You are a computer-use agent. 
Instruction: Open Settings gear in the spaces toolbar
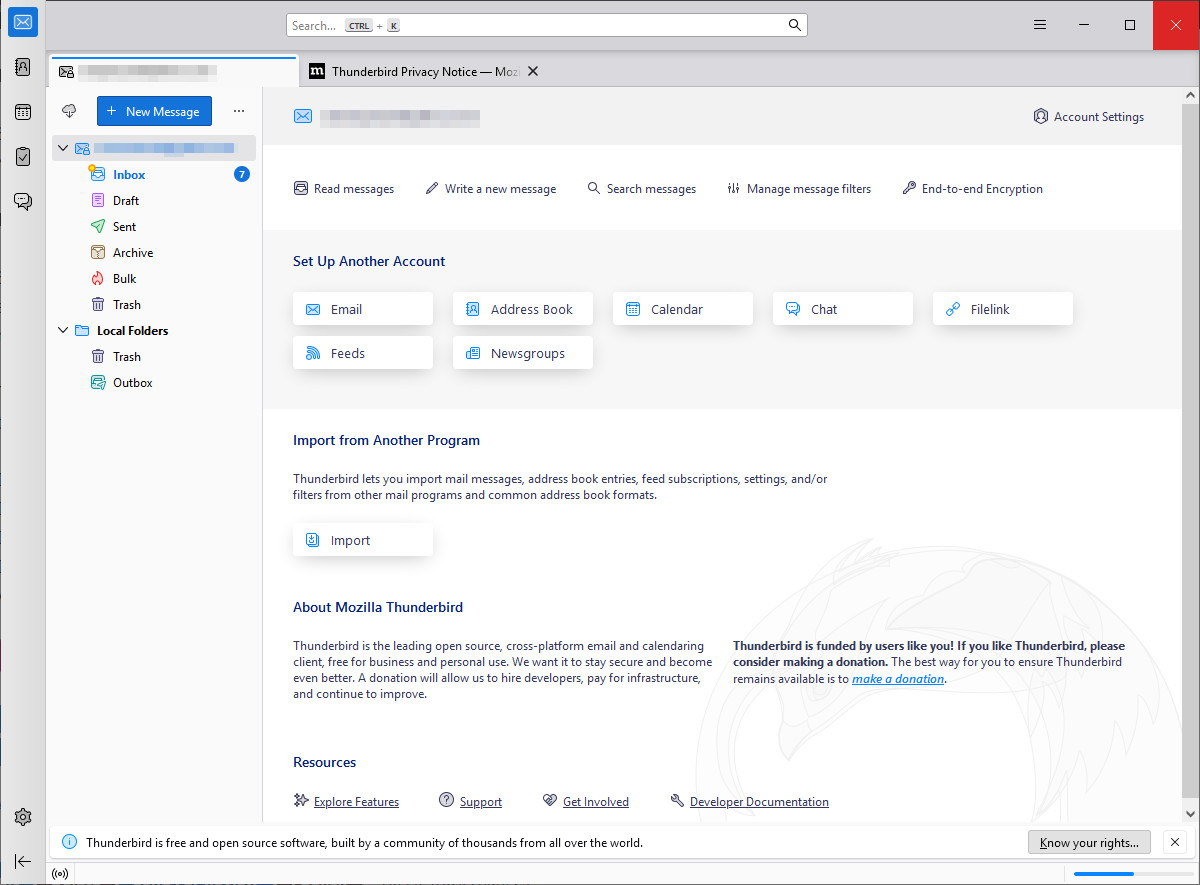23,817
